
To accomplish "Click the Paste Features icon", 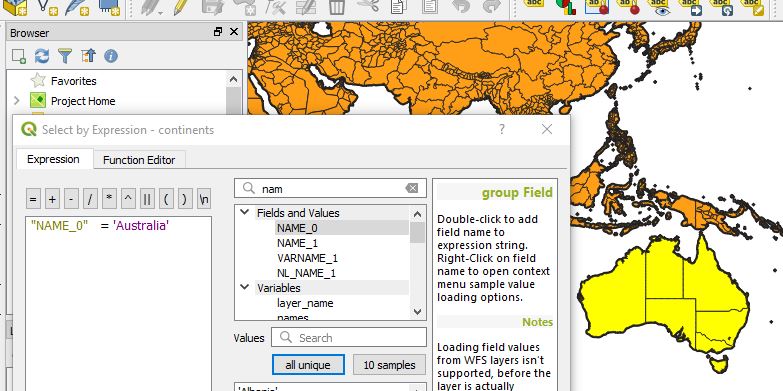I will click(429, 6).
